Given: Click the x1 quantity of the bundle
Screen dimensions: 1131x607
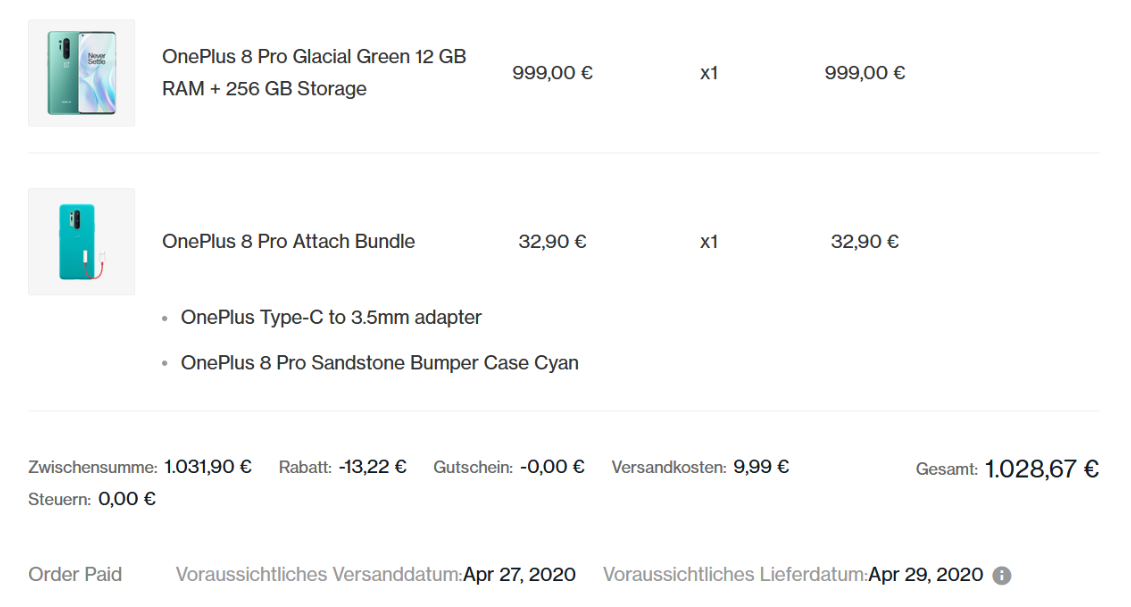Looking at the screenshot, I should tap(709, 242).
